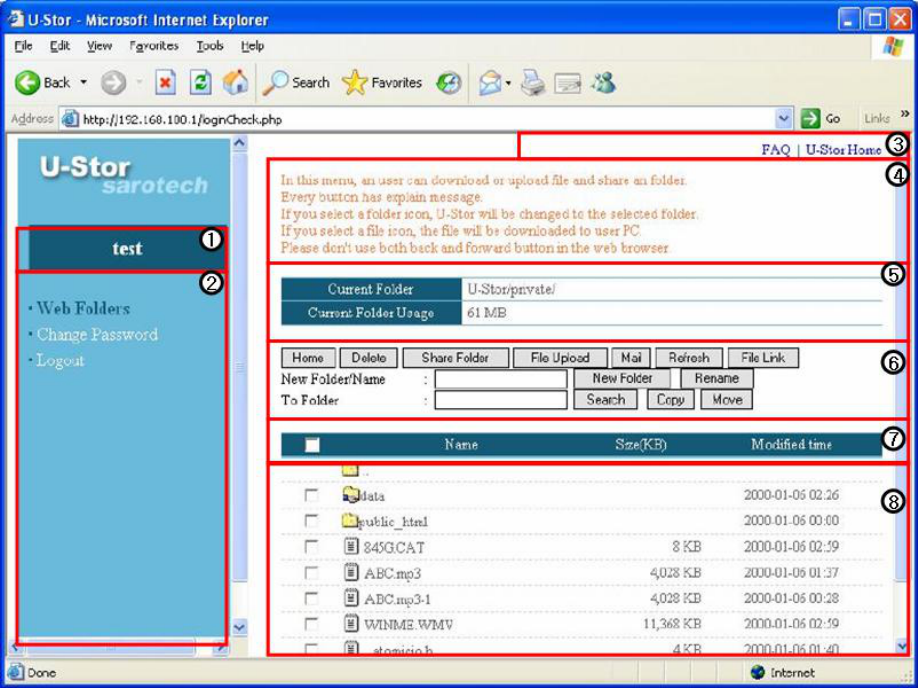Open the browser Home page icon
The height and width of the screenshot is (688, 918).
click(x=235, y=83)
